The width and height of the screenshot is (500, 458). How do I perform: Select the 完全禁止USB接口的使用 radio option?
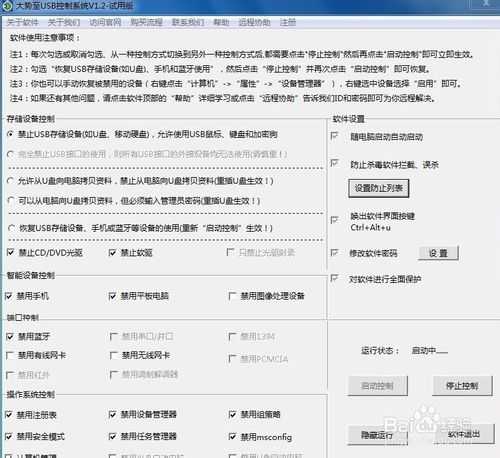tap(10, 154)
